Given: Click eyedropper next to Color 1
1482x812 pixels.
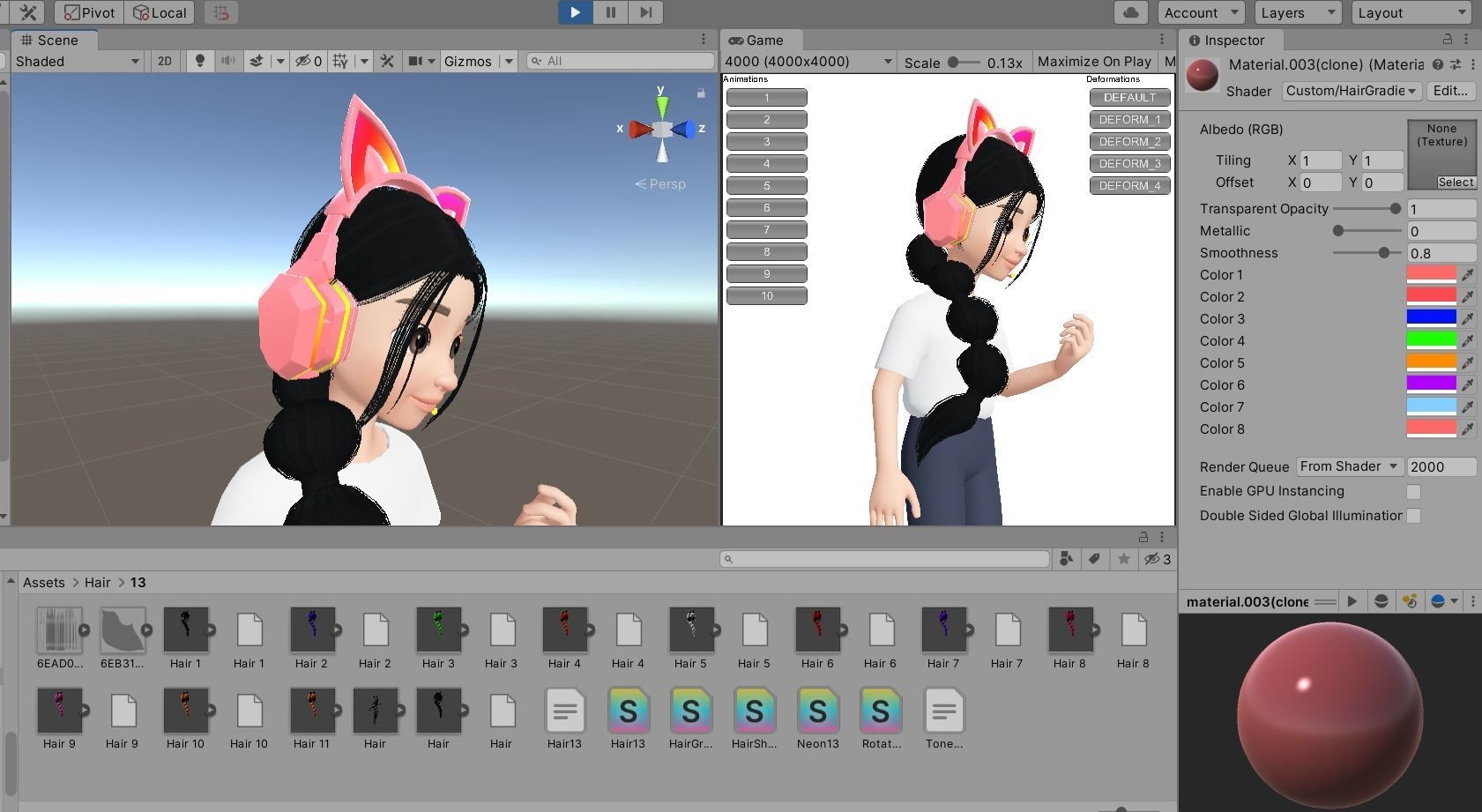Looking at the screenshot, I should coord(1468,275).
